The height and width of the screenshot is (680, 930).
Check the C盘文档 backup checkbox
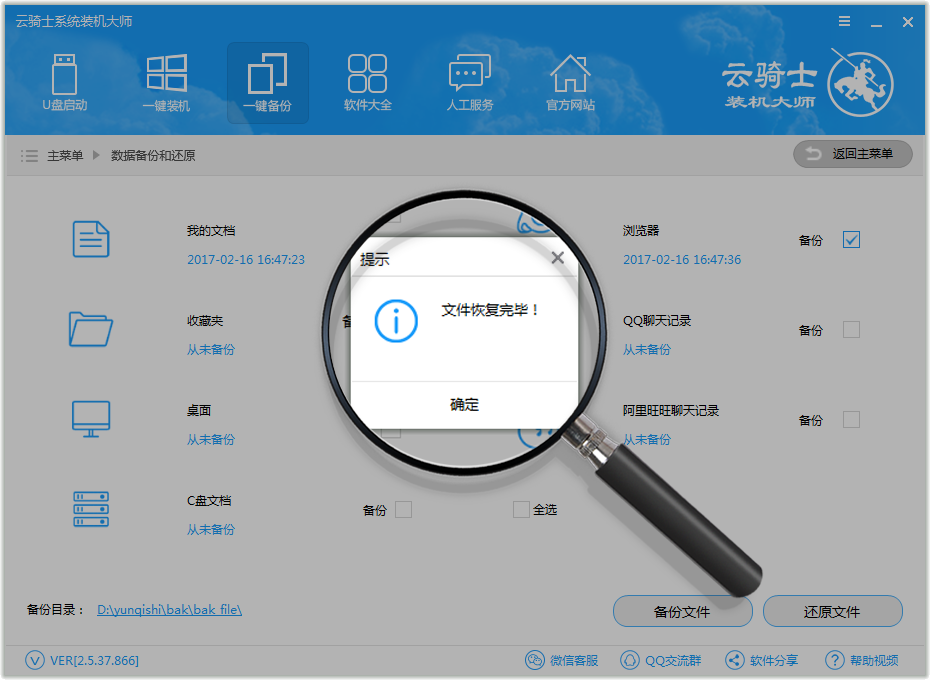tap(403, 510)
